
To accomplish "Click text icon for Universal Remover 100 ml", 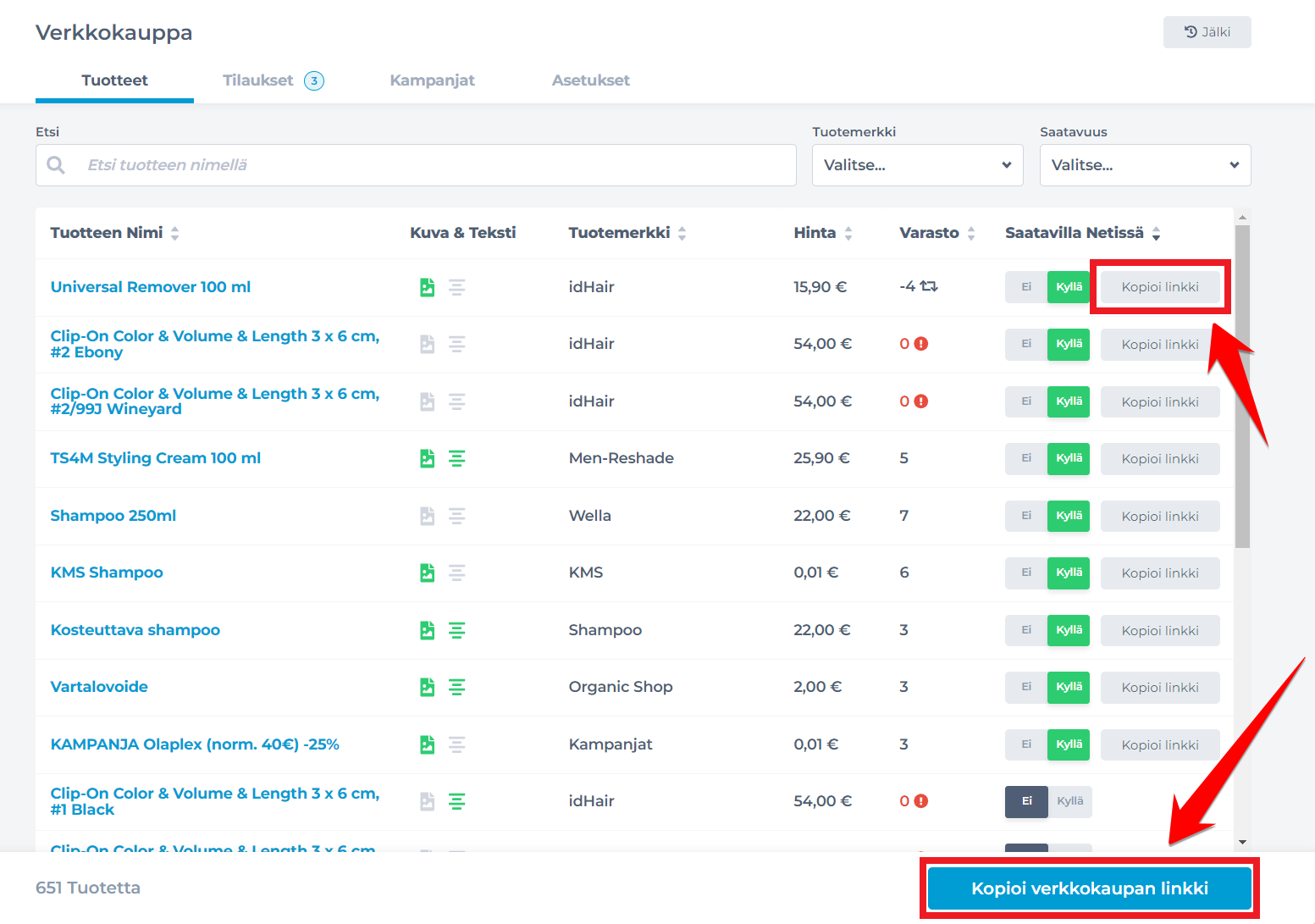I will point(456,287).
